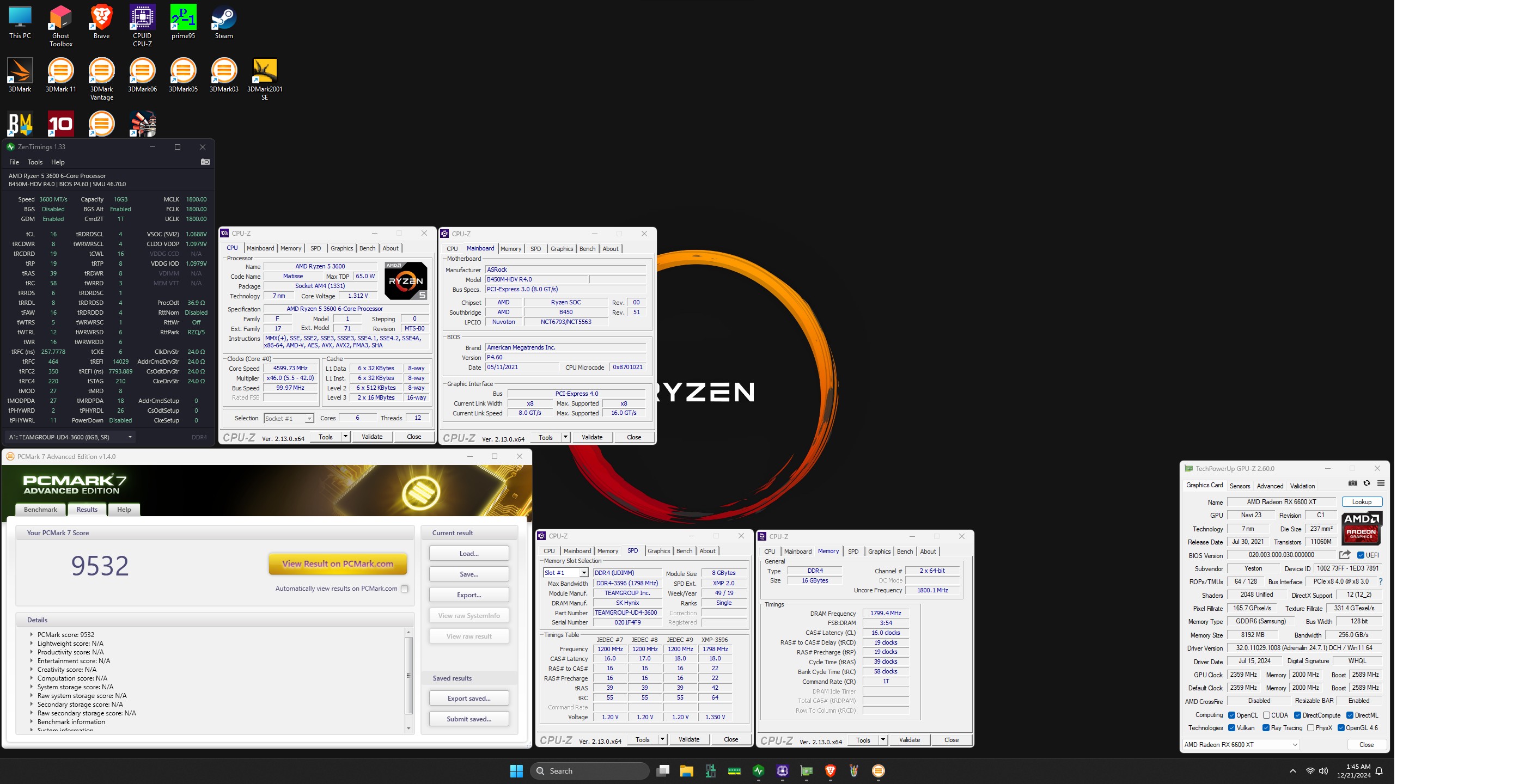Toggle OpenCL checkbox in GPU-Z
Viewport: 1525px width, 784px height.
coord(1231,715)
